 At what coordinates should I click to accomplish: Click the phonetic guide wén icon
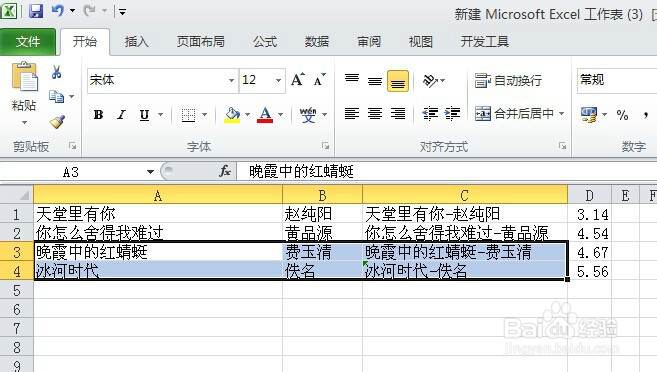[x=308, y=114]
